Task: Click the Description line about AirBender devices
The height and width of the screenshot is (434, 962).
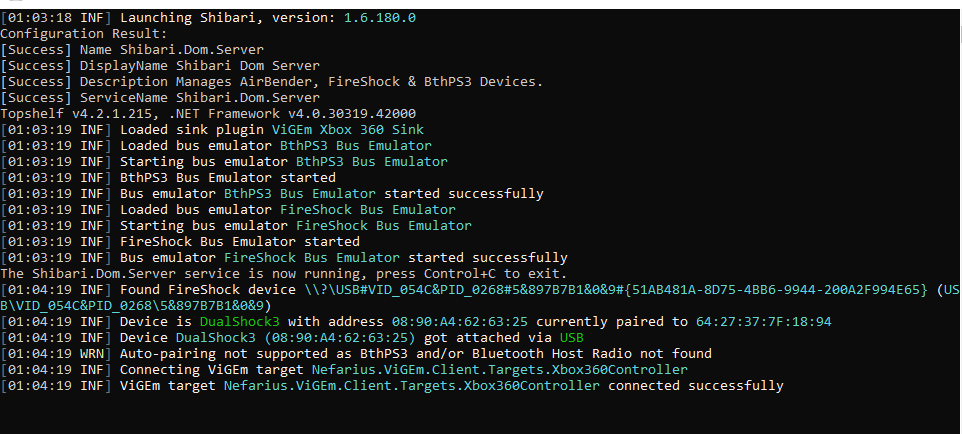Action: coord(272,82)
